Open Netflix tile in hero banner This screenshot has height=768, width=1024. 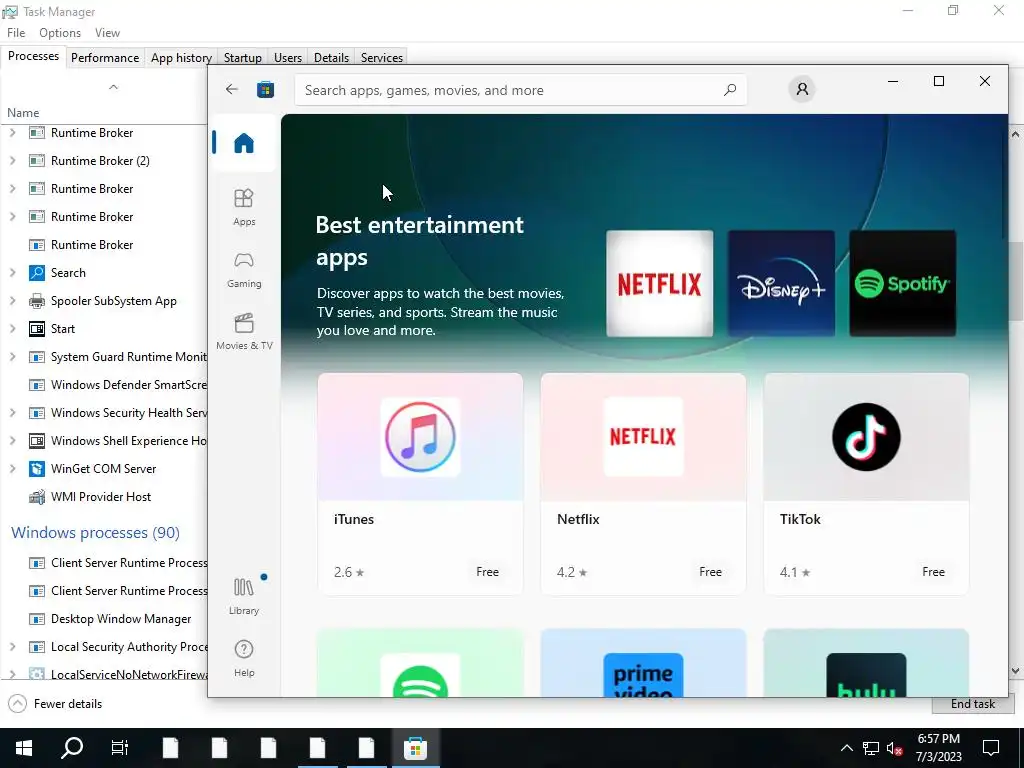click(x=660, y=283)
